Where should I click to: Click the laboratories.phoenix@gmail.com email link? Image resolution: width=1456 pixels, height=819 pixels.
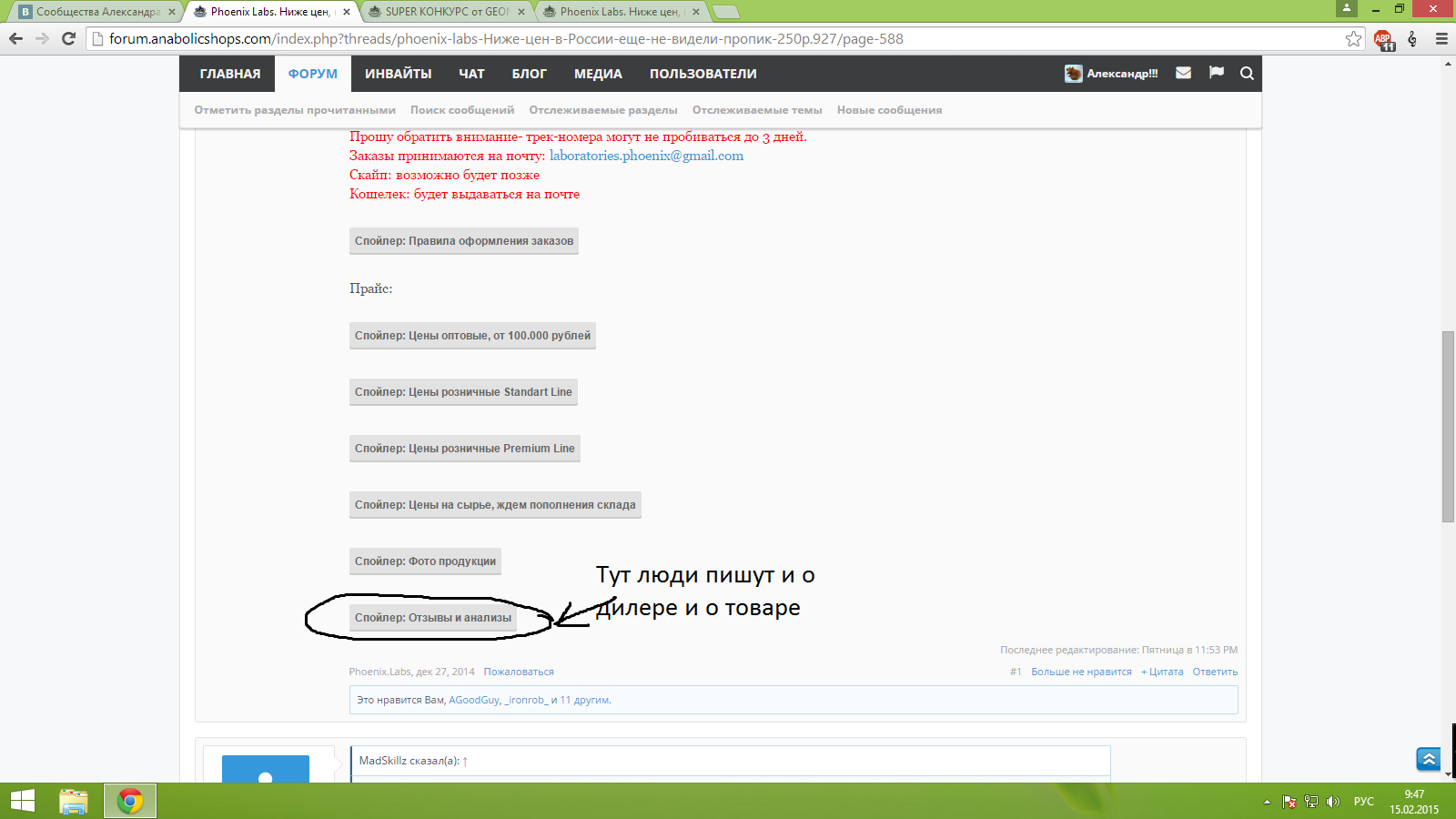point(646,156)
